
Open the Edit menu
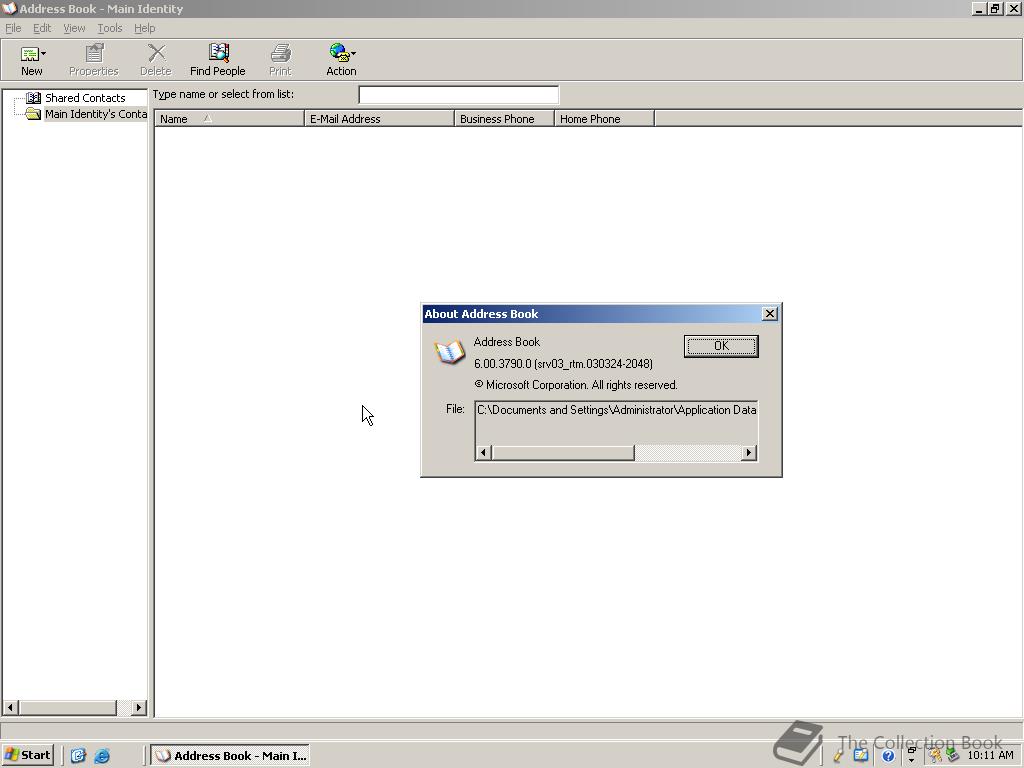42,28
